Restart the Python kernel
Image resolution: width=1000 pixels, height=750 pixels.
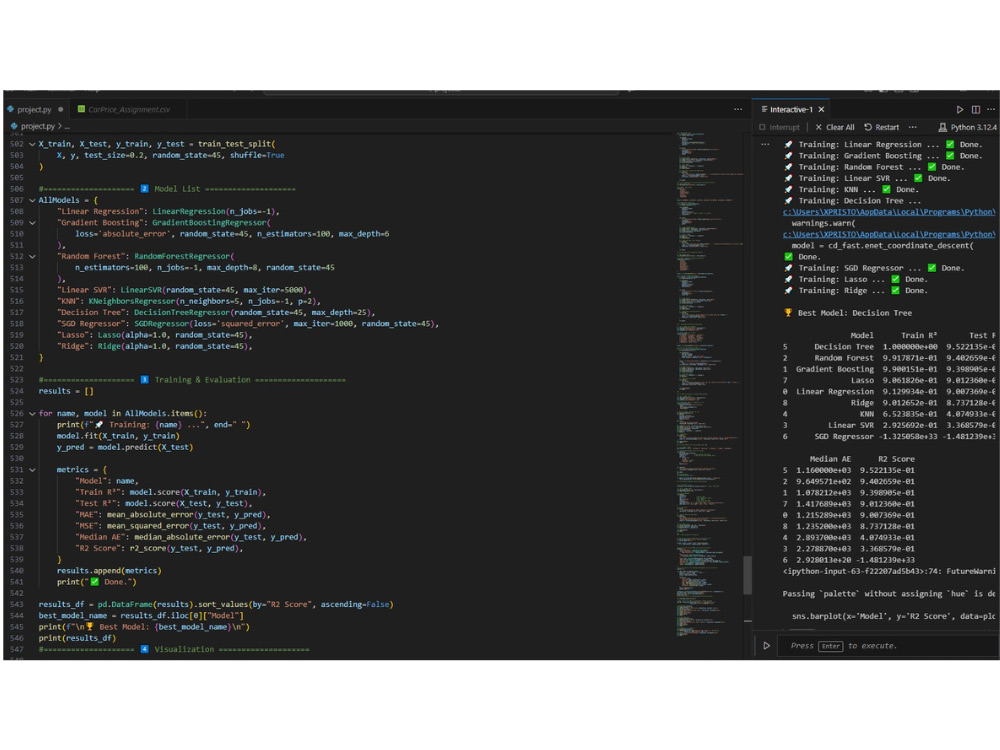click(881, 127)
